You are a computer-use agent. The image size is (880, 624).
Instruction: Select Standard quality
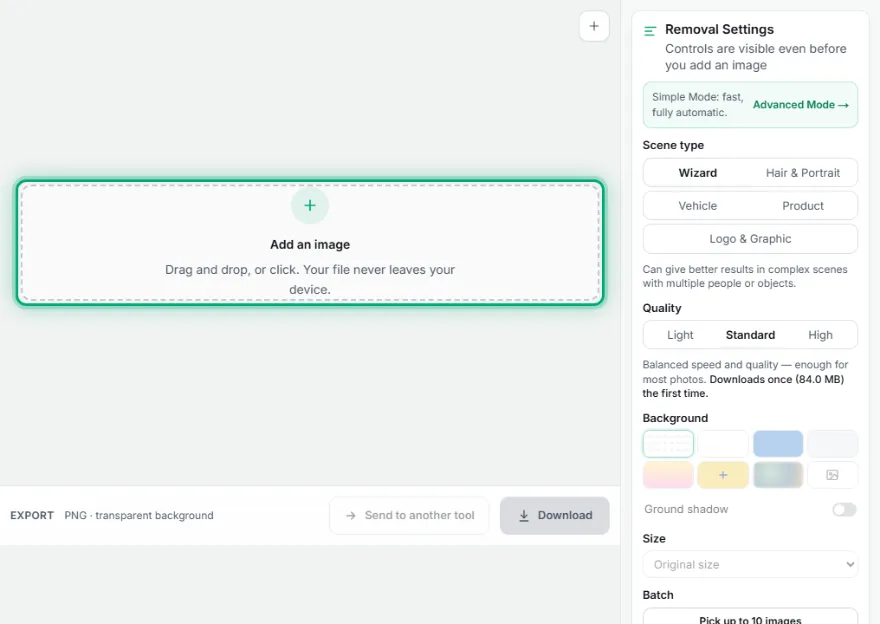pos(750,335)
